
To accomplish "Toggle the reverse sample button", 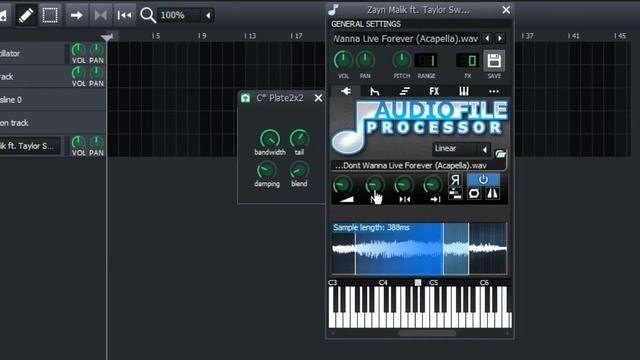I will [455, 180].
